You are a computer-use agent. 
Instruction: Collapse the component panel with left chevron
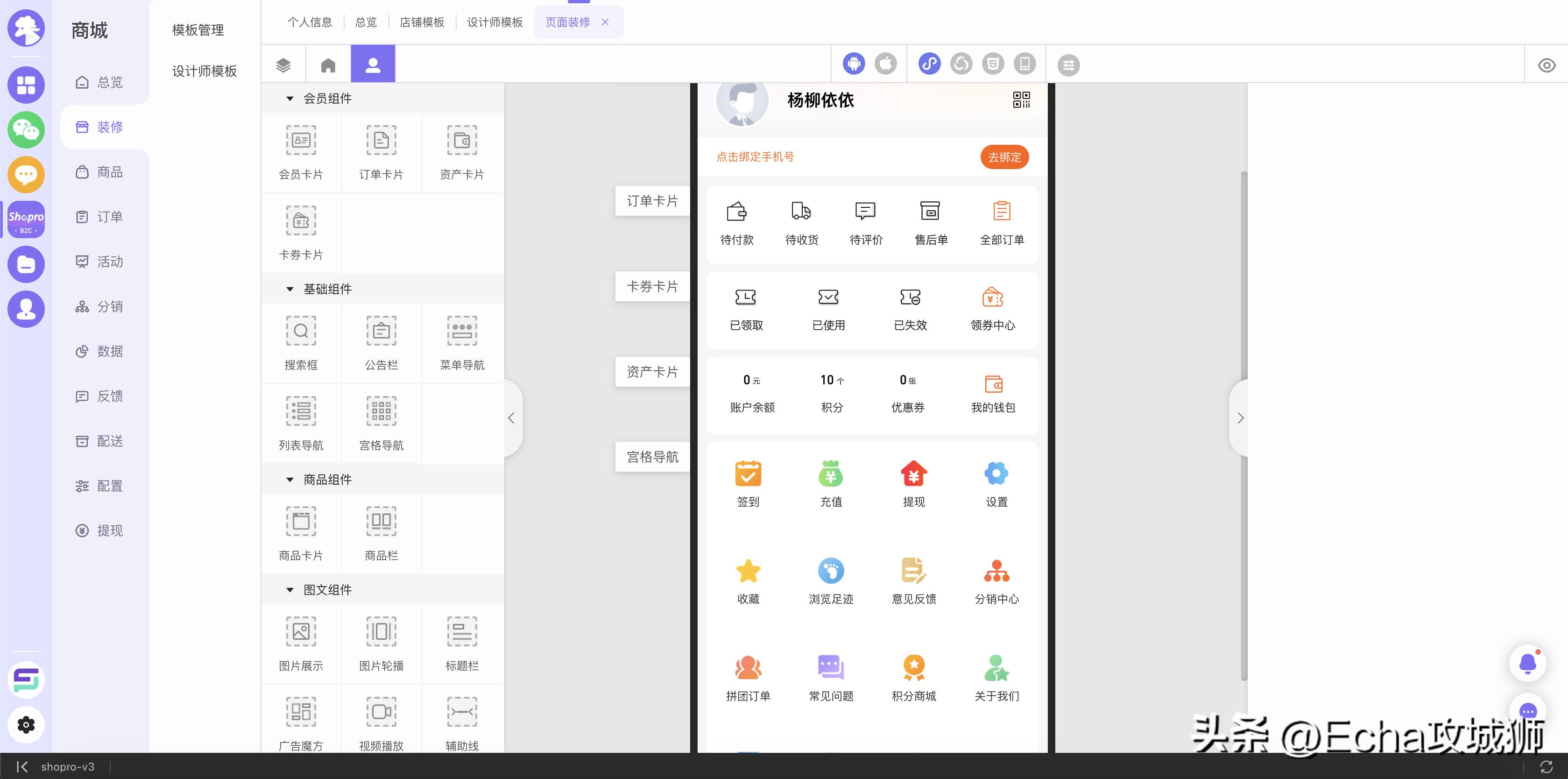(x=511, y=418)
